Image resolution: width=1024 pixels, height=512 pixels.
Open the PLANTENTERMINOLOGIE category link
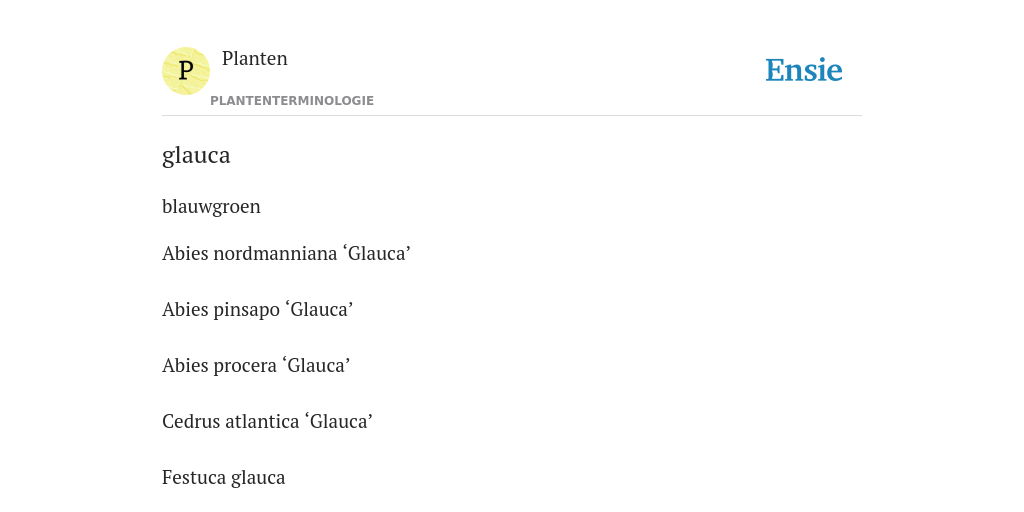point(292,101)
